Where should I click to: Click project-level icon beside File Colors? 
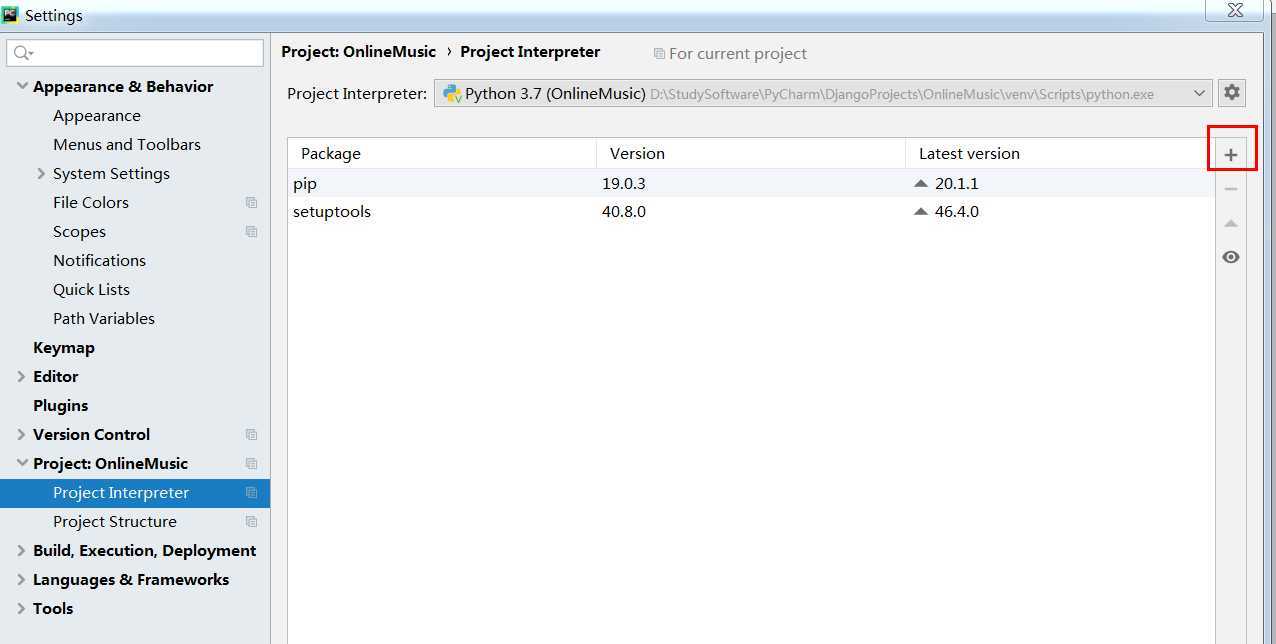pos(251,202)
